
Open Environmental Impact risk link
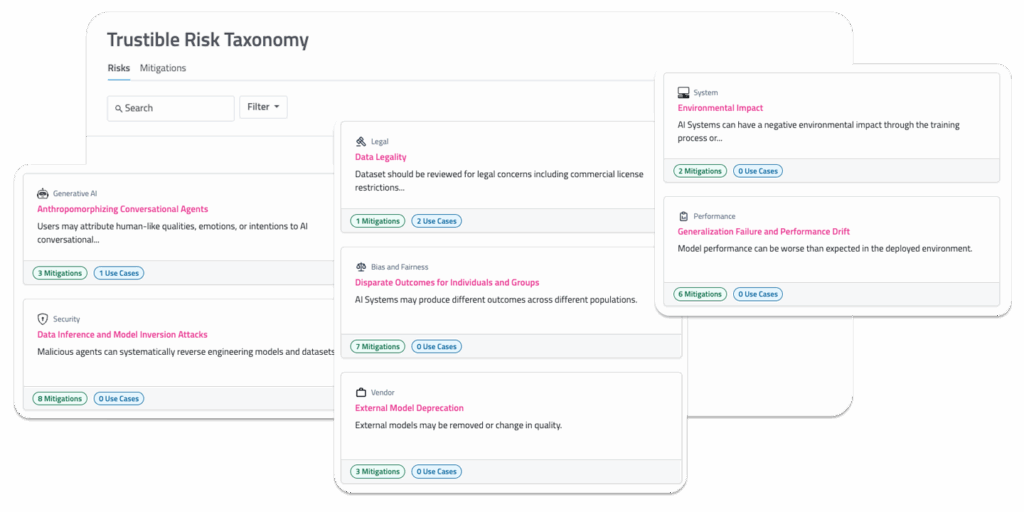point(720,108)
